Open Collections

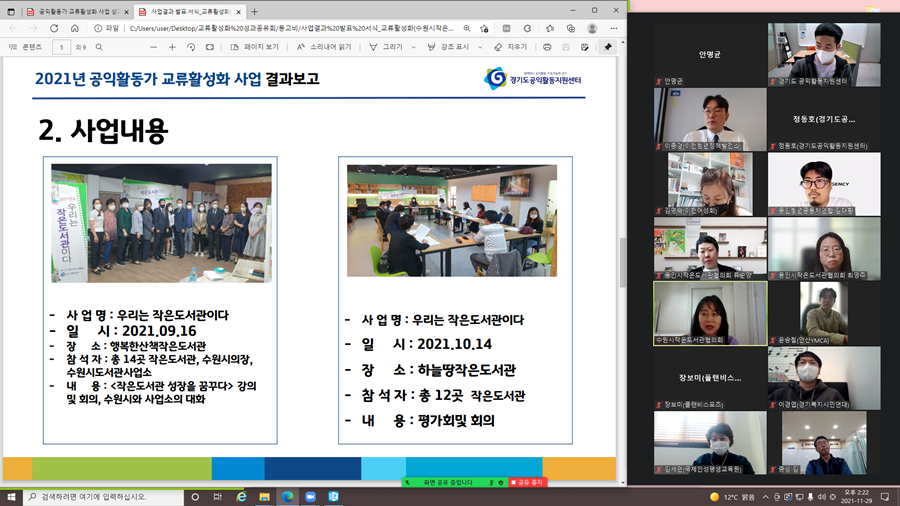[x=571, y=28]
